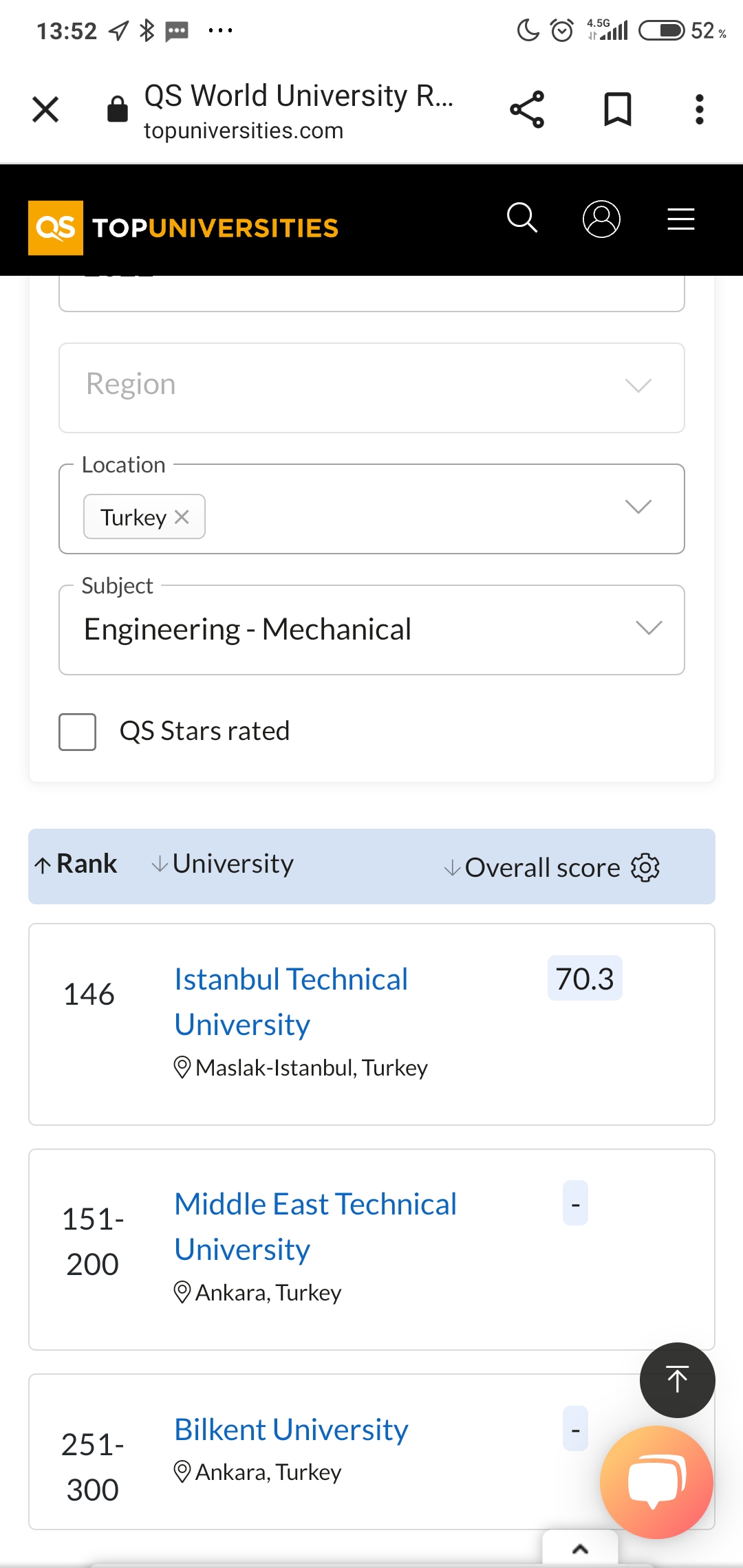The image size is (743, 1568).
Task: Click the QS TopUniversities logo
Action: point(184,228)
